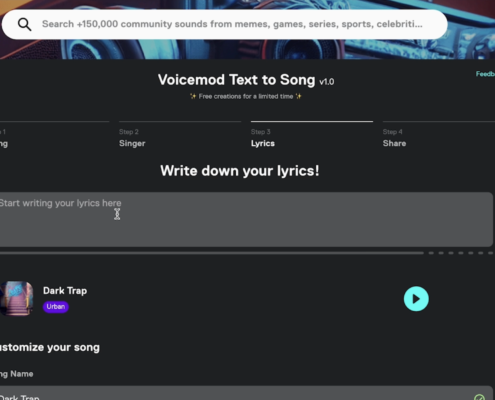Click the lyrics length progress bar
This screenshot has height=400, width=495.
point(212,253)
